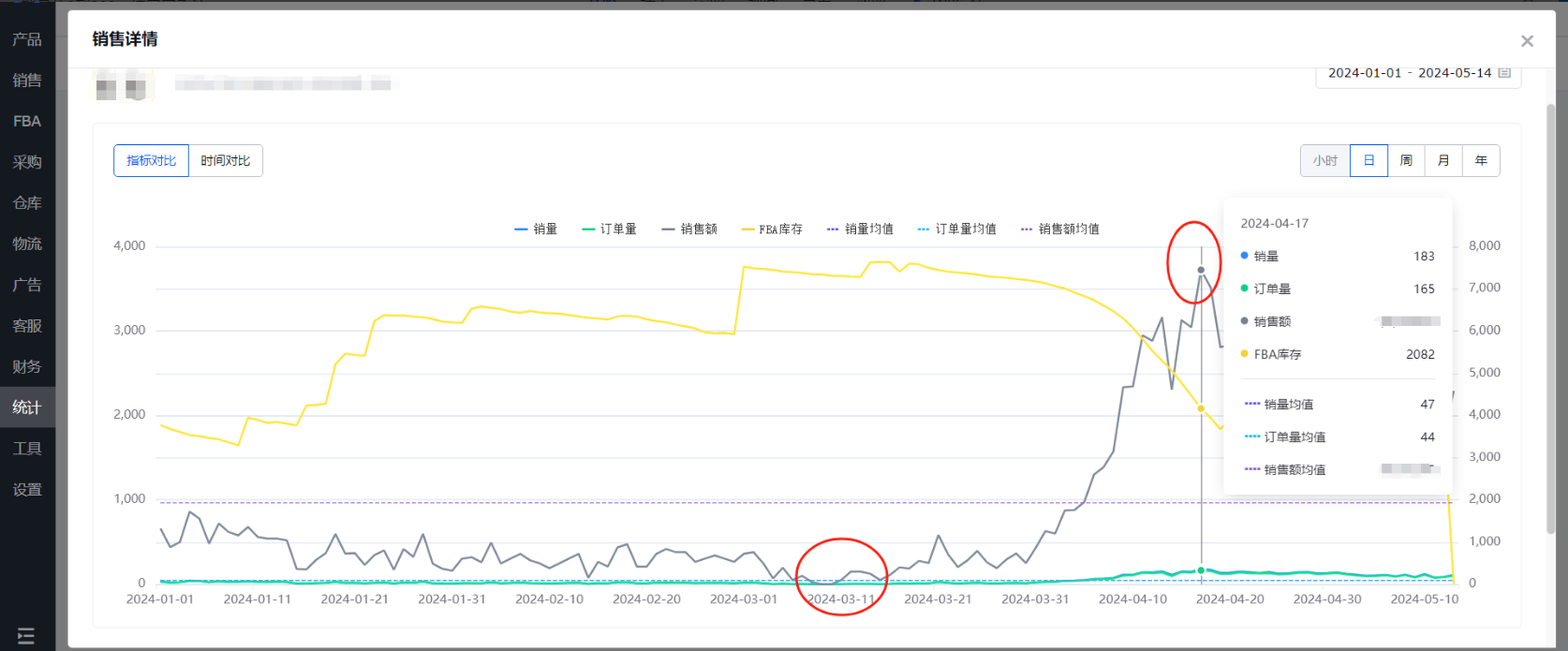The image size is (1568, 651).
Task: Open 统计 in the sidebar
Action: pyautogui.click(x=27, y=407)
